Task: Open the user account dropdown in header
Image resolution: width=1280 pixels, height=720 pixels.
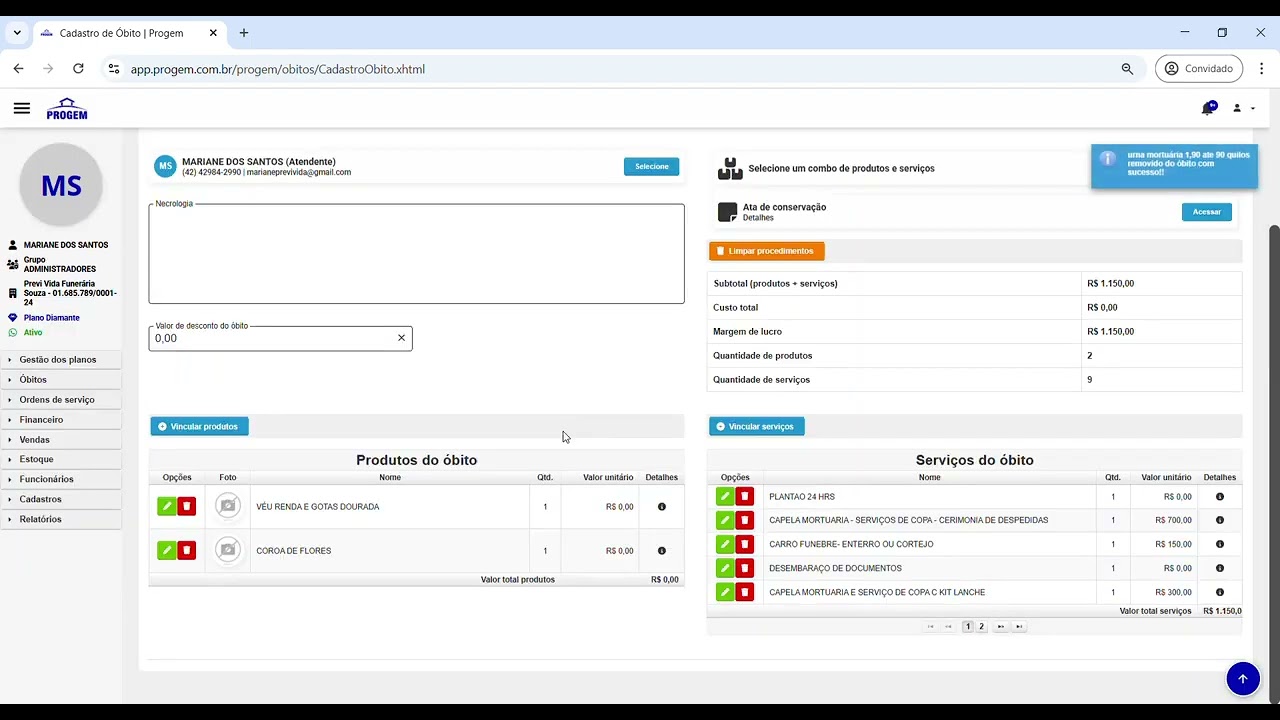Action: click(1242, 108)
